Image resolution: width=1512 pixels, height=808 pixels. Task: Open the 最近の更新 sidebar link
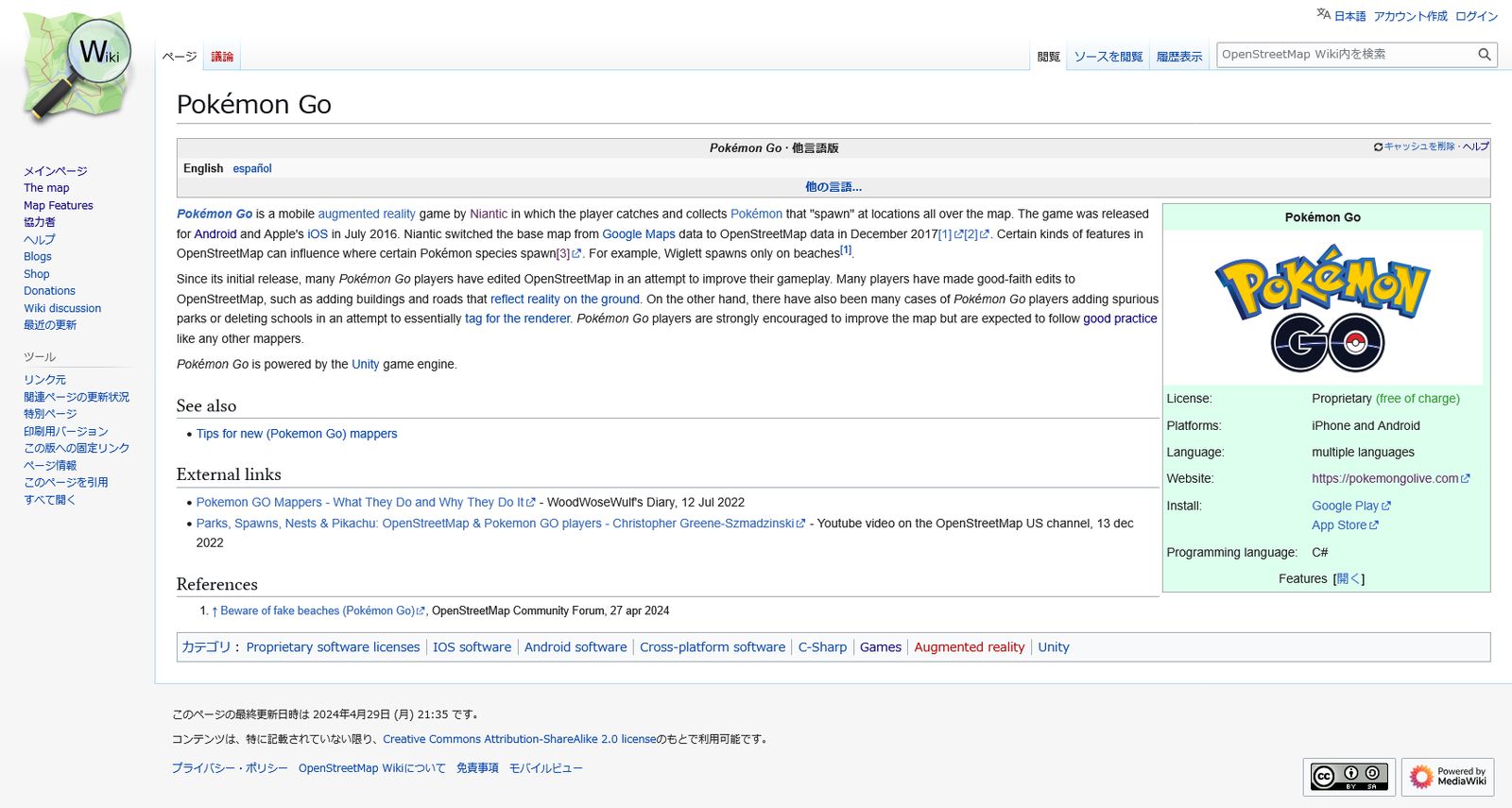point(50,325)
